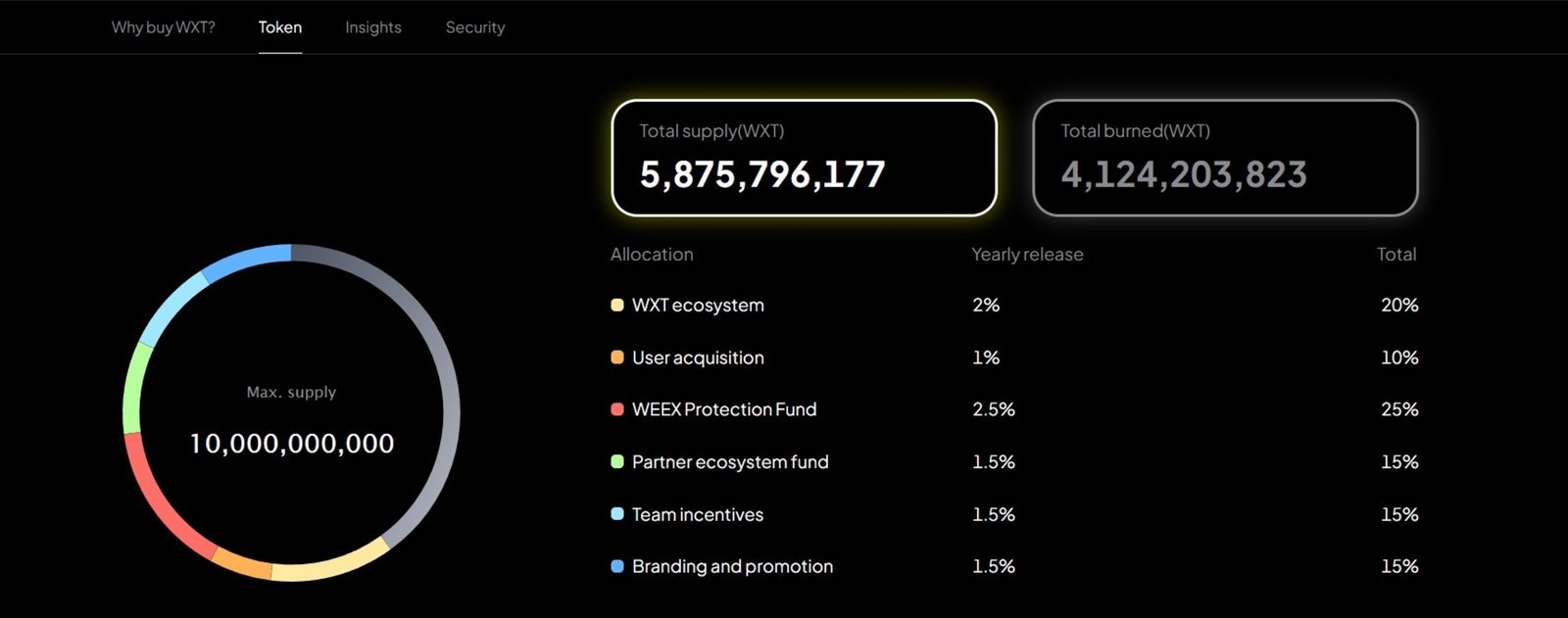Select the Why buy WXT? menu item
1568x618 pixels.
point(163,27)
